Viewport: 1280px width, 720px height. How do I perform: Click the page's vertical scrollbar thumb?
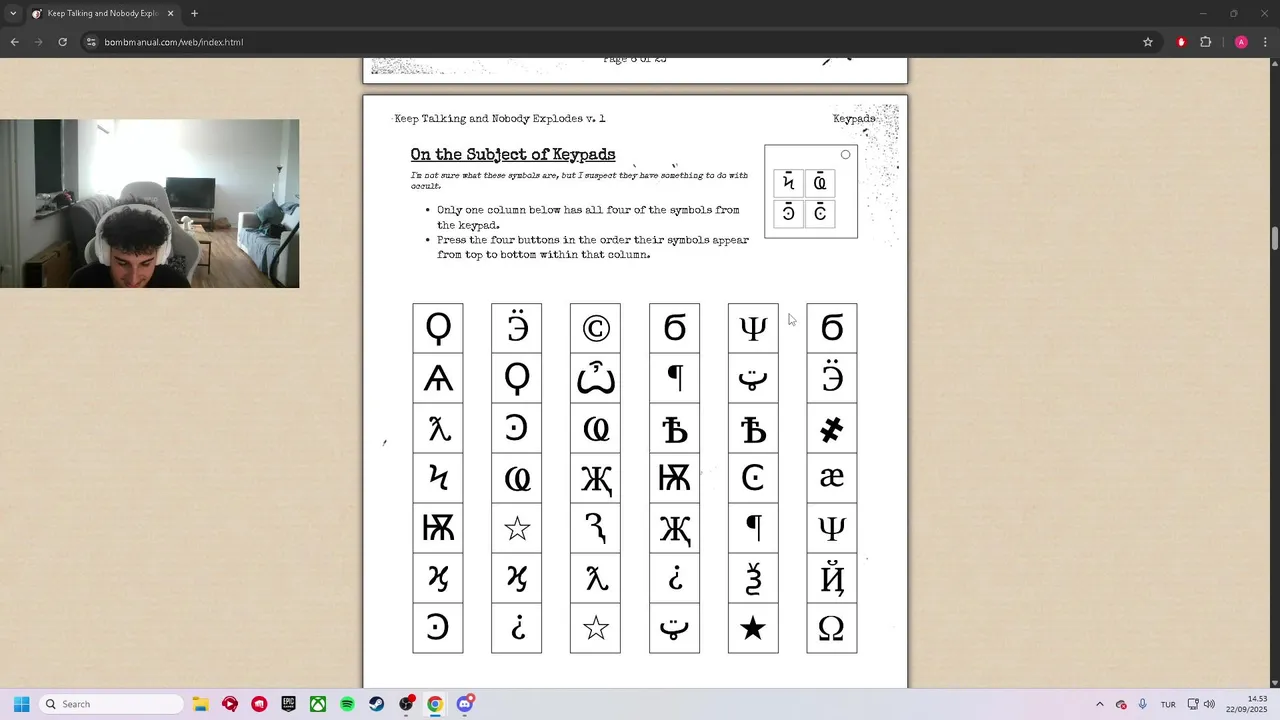tap(1274, 239)
